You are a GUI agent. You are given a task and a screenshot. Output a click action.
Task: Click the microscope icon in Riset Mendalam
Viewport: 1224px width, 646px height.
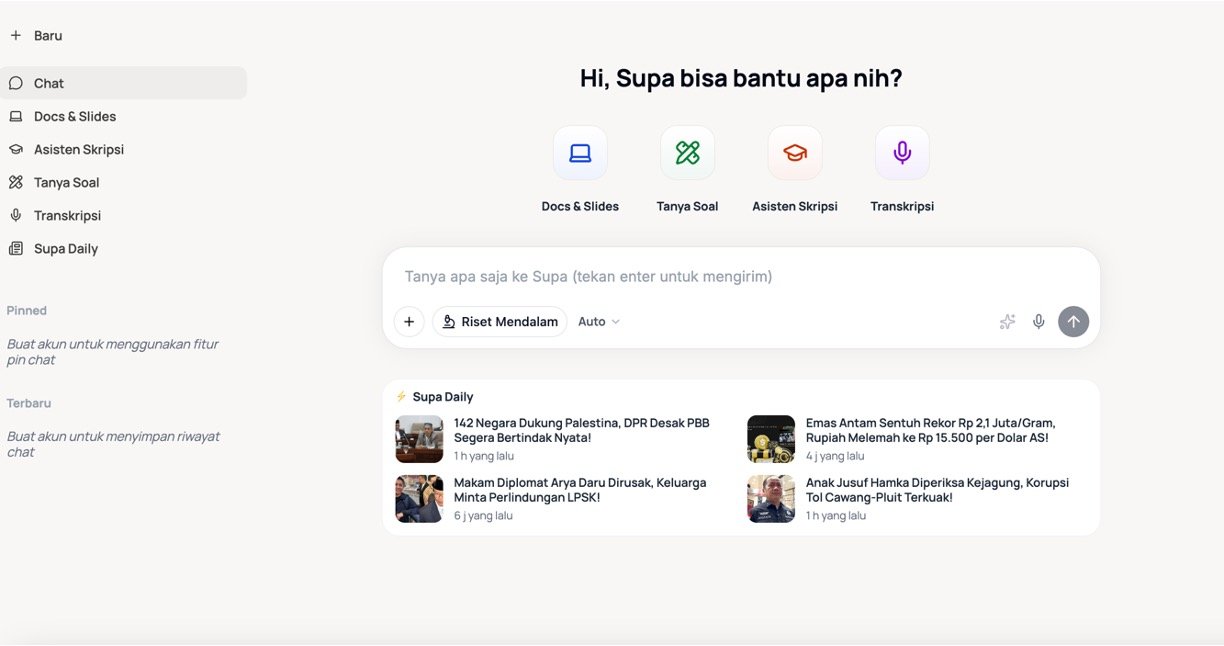tap(449, 321)
